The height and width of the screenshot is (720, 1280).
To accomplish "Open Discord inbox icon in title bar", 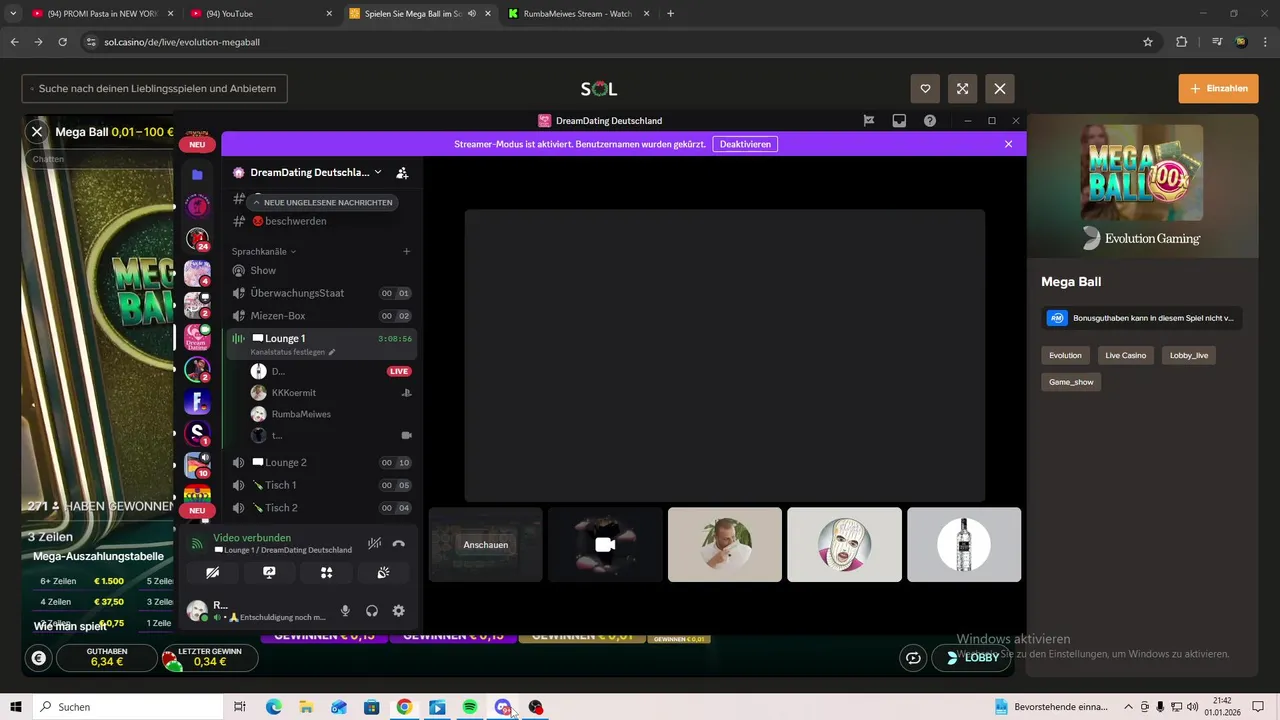I will point(899,121).
